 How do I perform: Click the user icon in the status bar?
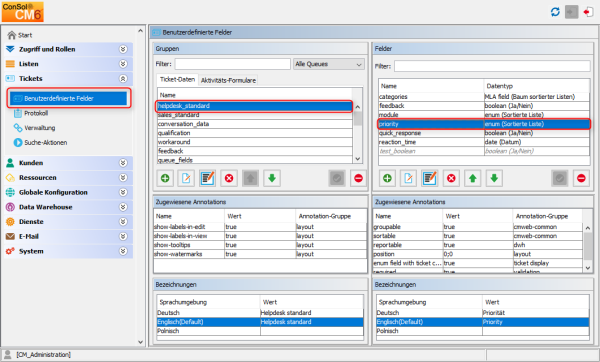7,354
